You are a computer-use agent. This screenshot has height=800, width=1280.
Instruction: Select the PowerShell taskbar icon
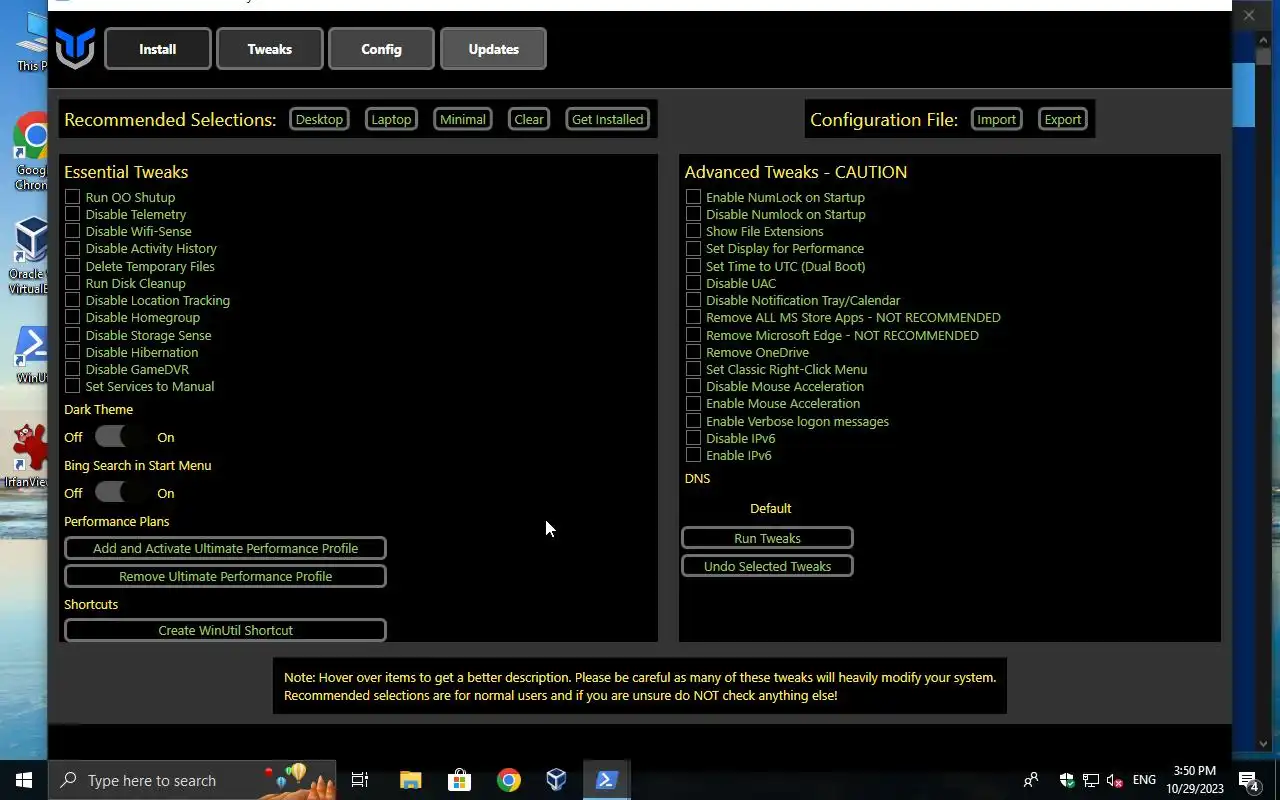coord(605,780)
